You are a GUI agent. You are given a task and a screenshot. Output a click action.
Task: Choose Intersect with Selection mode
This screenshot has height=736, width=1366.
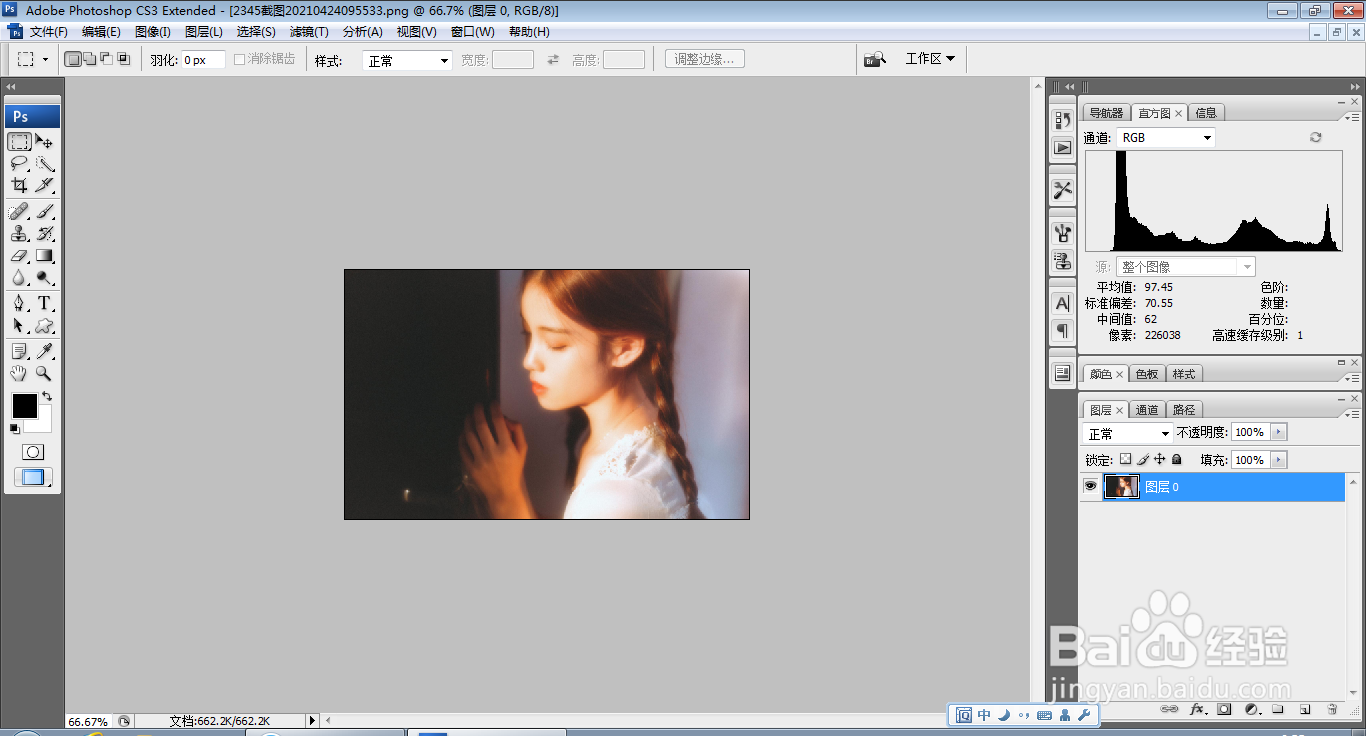(123, 59)
